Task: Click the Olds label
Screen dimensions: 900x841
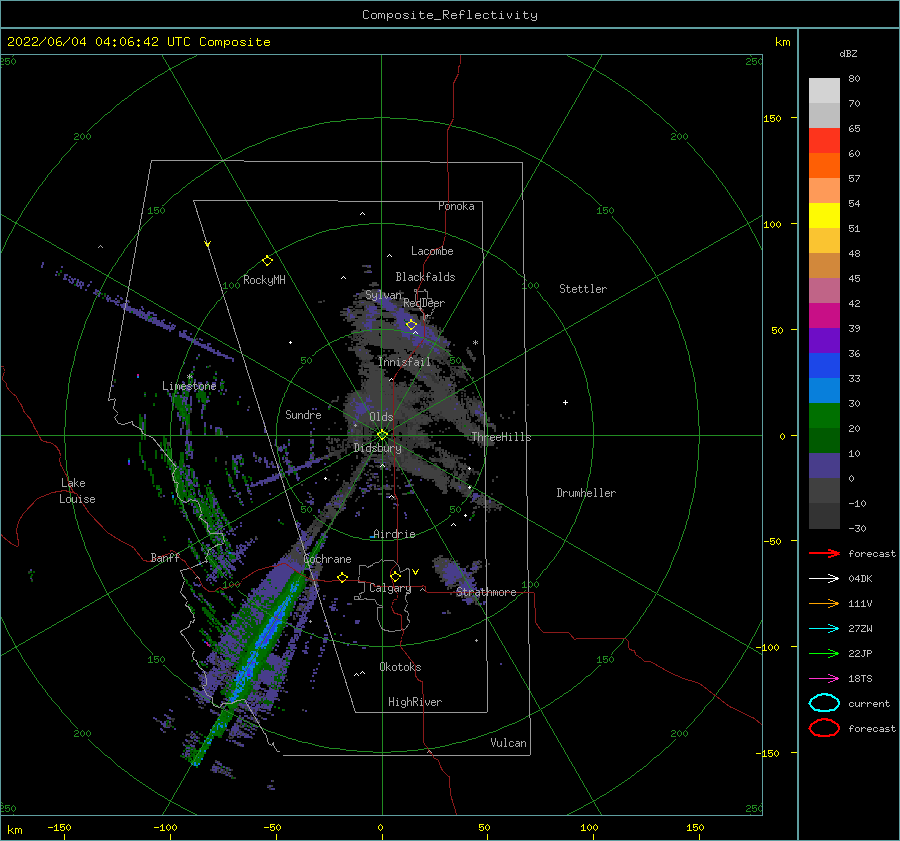Action: coord(381,417)
